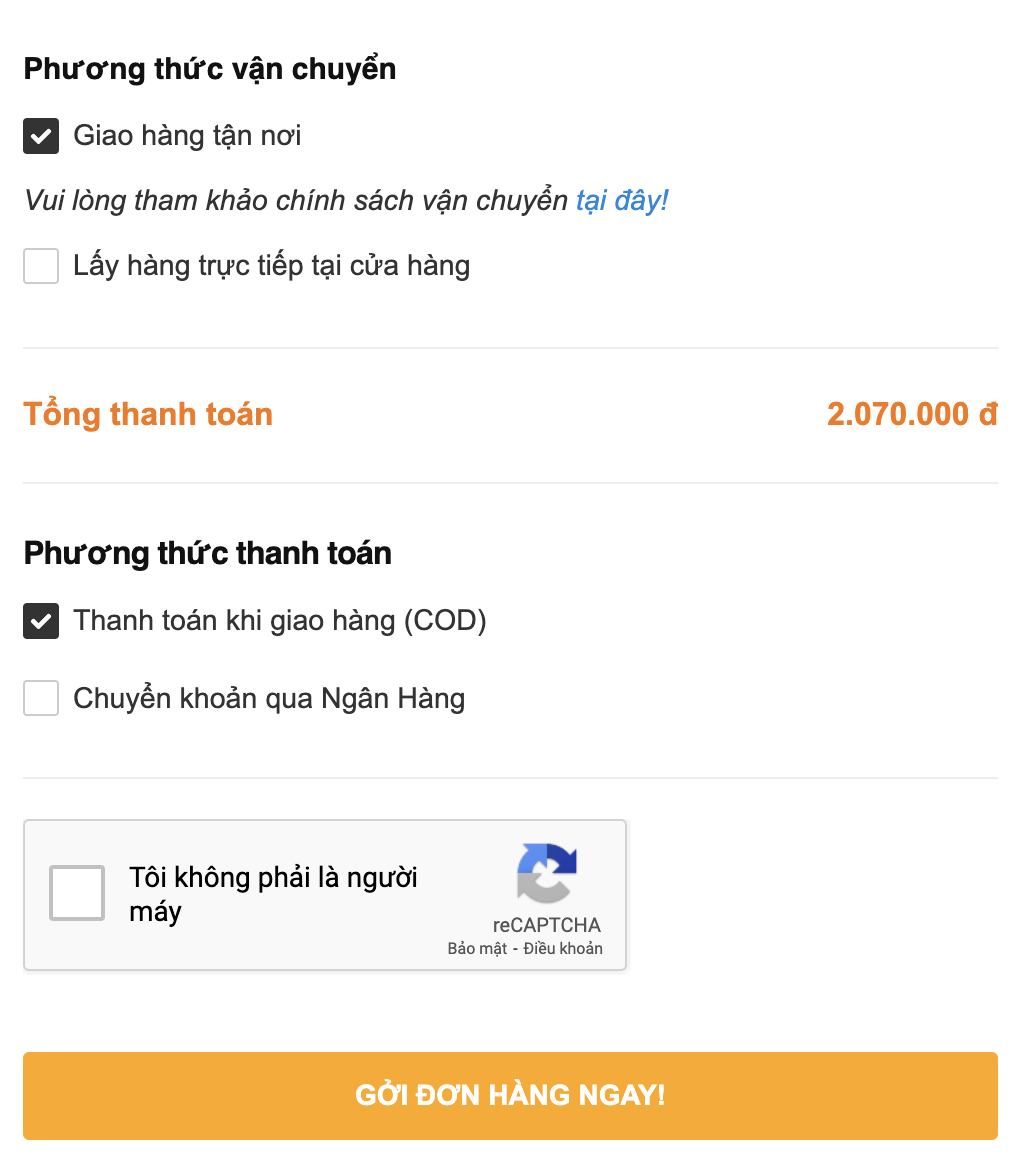Click the 'Giao hàng tận nơi' label text
The width and height of the screenshot is (1032, 1156).
187,136
